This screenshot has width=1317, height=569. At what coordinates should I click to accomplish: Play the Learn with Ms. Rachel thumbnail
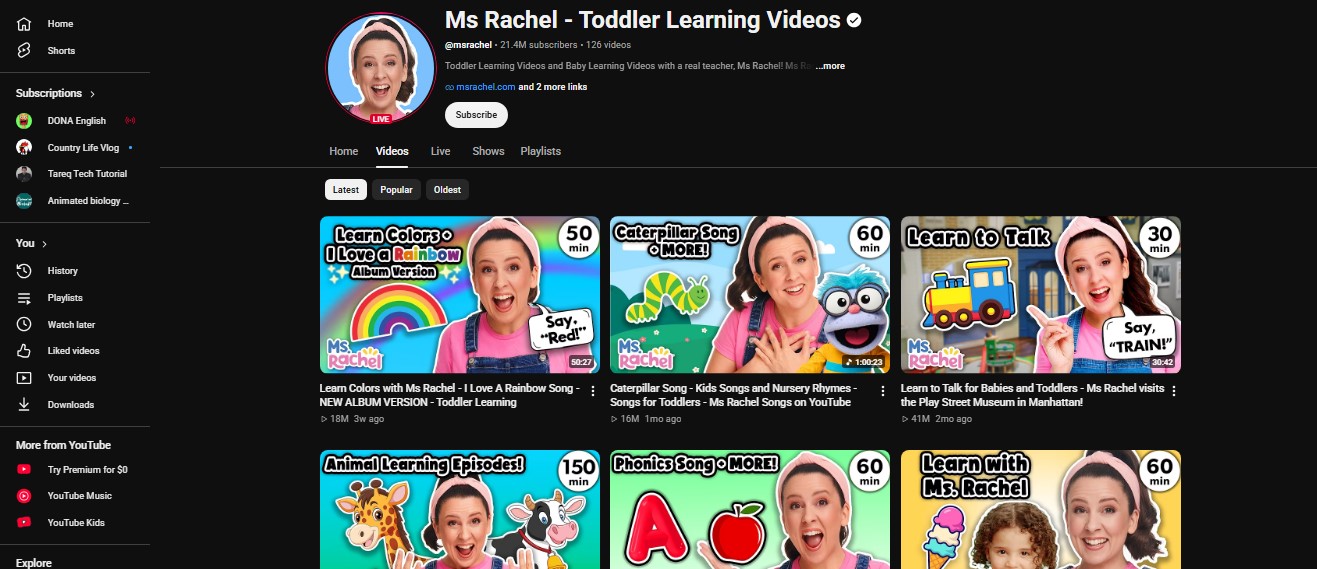[1041, 509]
